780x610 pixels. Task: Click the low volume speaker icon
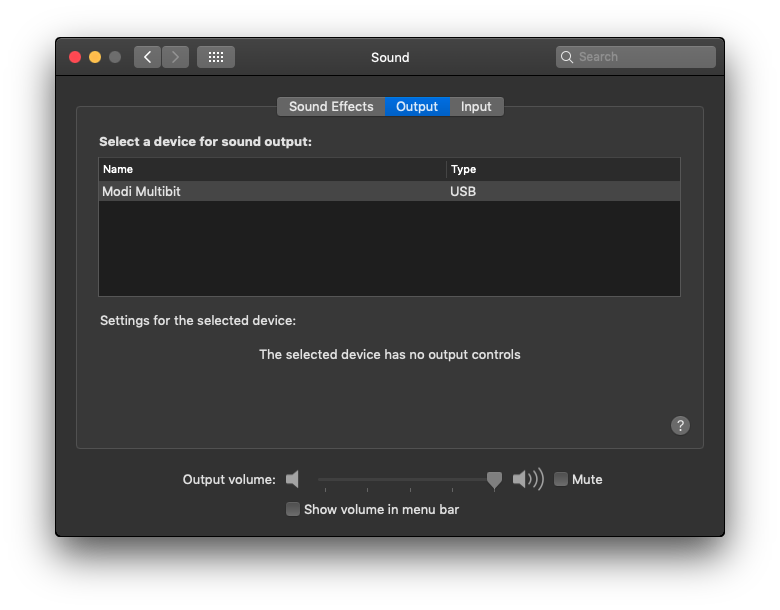point(292,479)
